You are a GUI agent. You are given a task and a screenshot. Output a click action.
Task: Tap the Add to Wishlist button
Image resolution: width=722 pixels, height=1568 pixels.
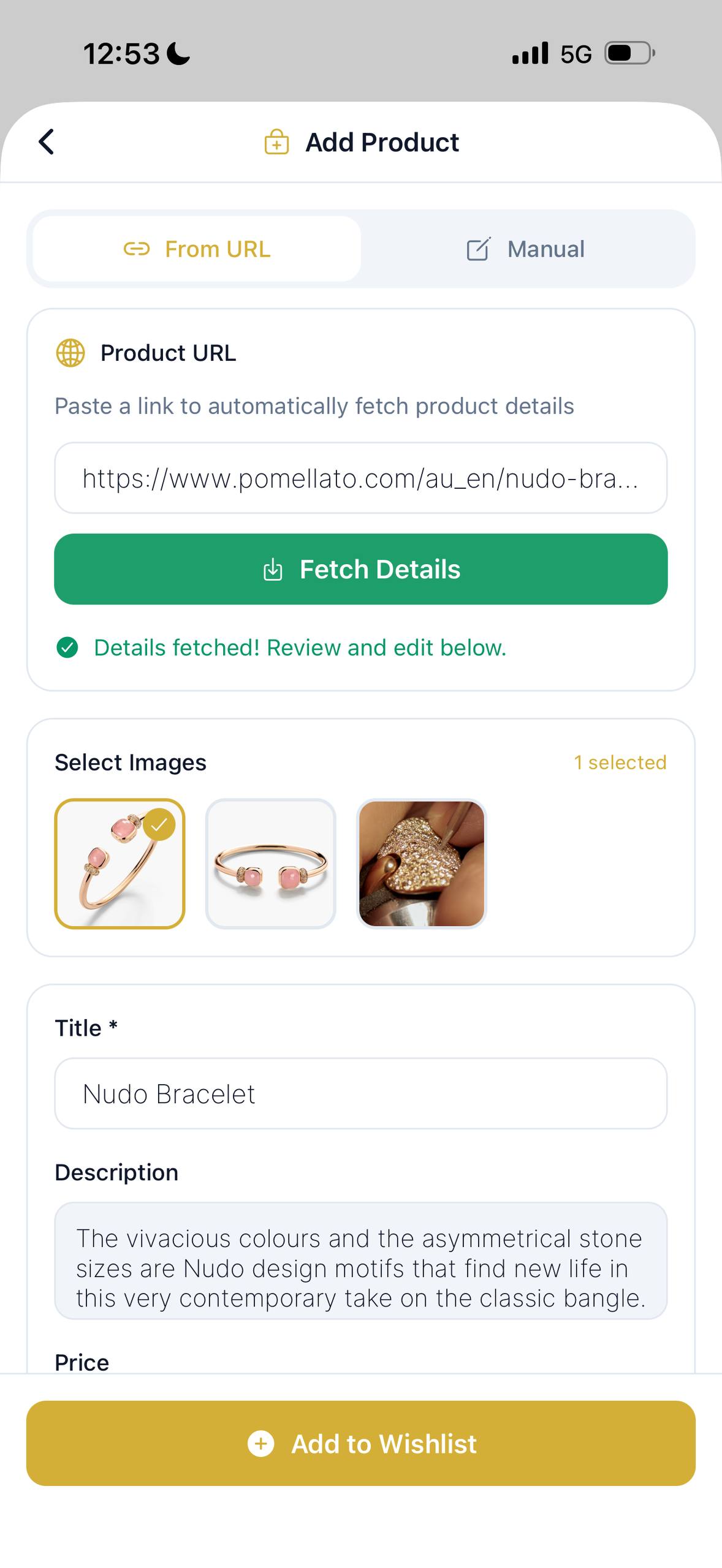pos(361,1444)
